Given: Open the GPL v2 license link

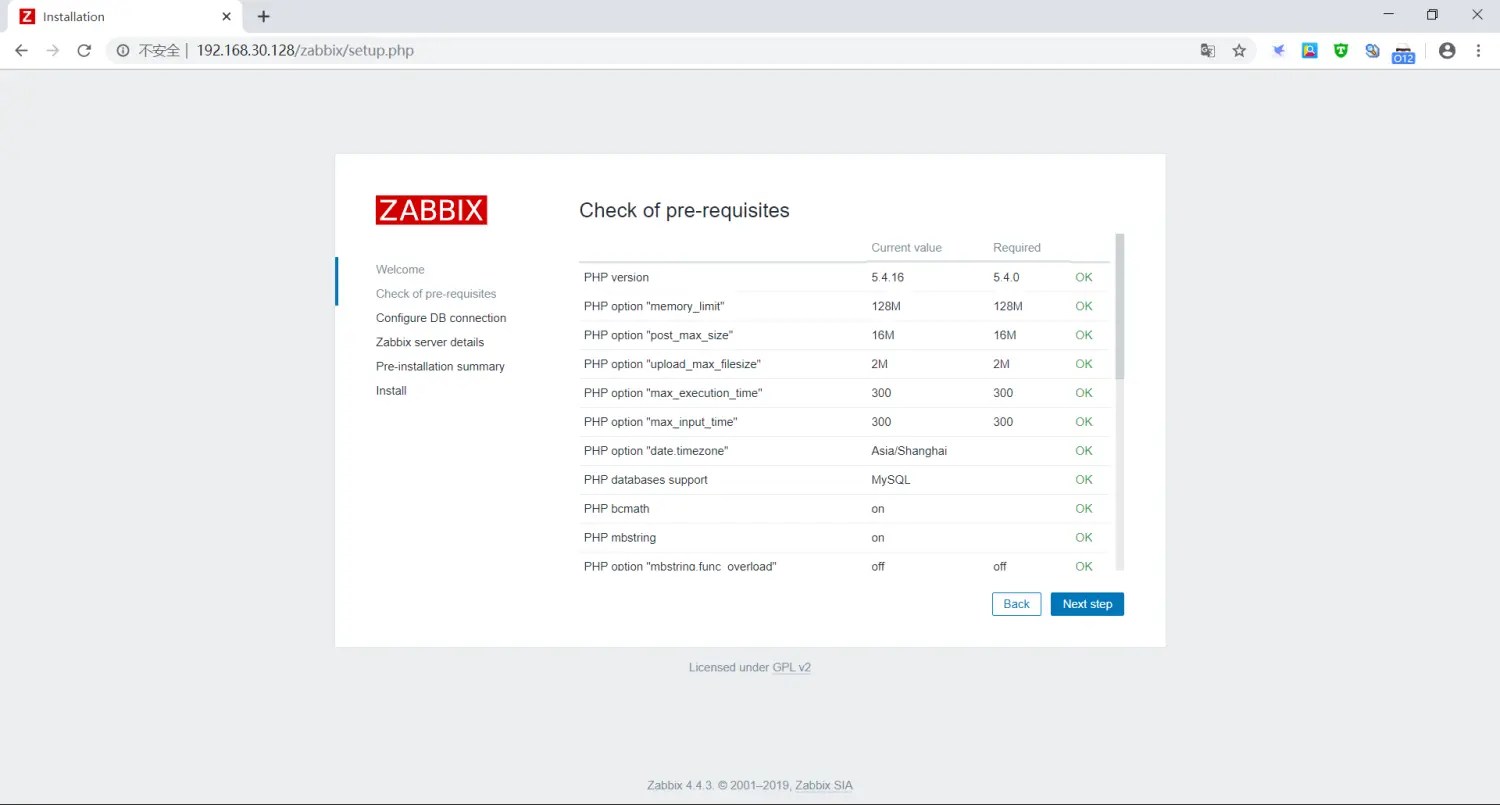Looking at the screenshot, I should point(791,667).
